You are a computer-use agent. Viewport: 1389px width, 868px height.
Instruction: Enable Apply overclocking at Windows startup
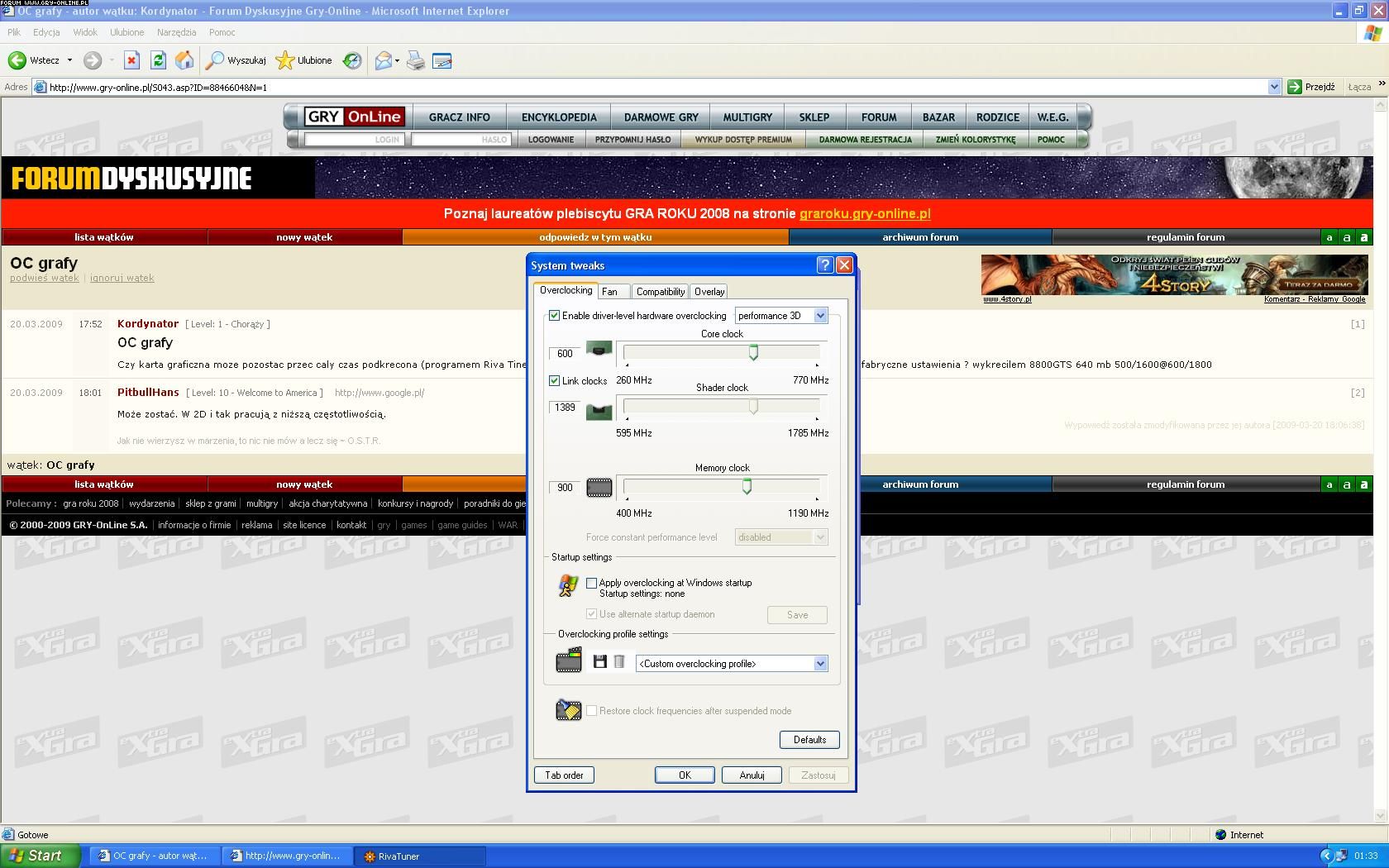[x=592, y=583]
